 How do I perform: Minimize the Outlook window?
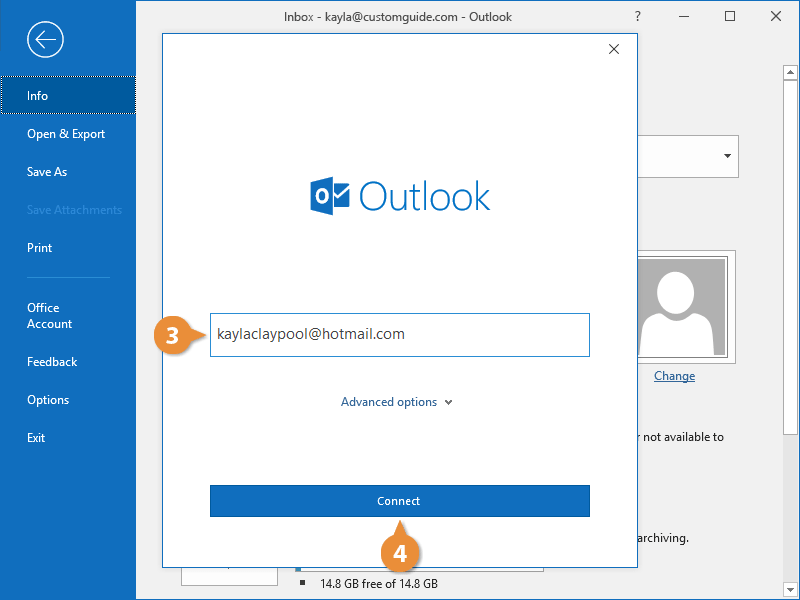pos(684,16)
